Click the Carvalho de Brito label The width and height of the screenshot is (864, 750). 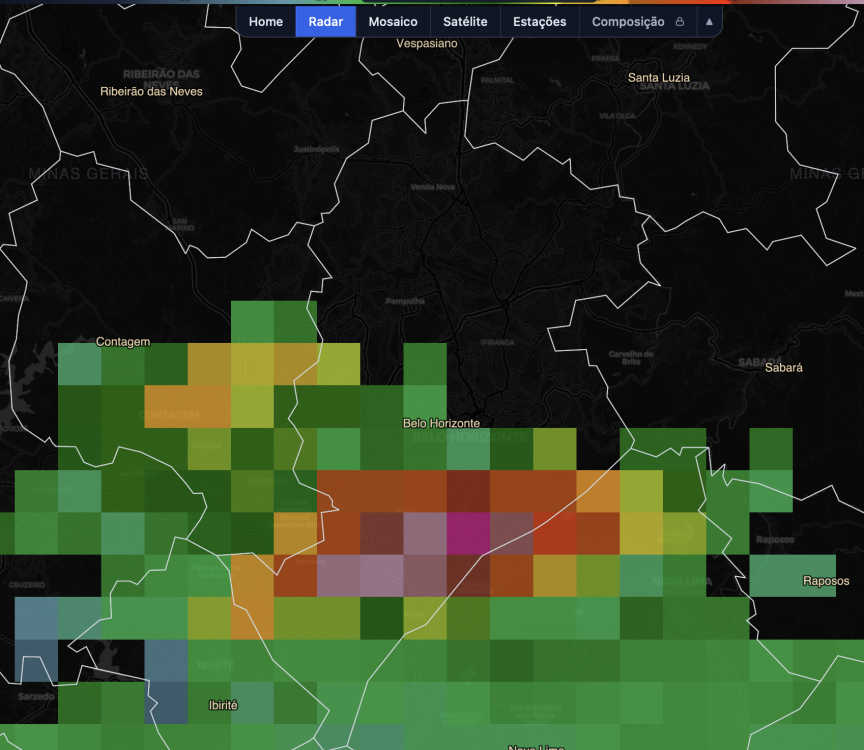631,358
